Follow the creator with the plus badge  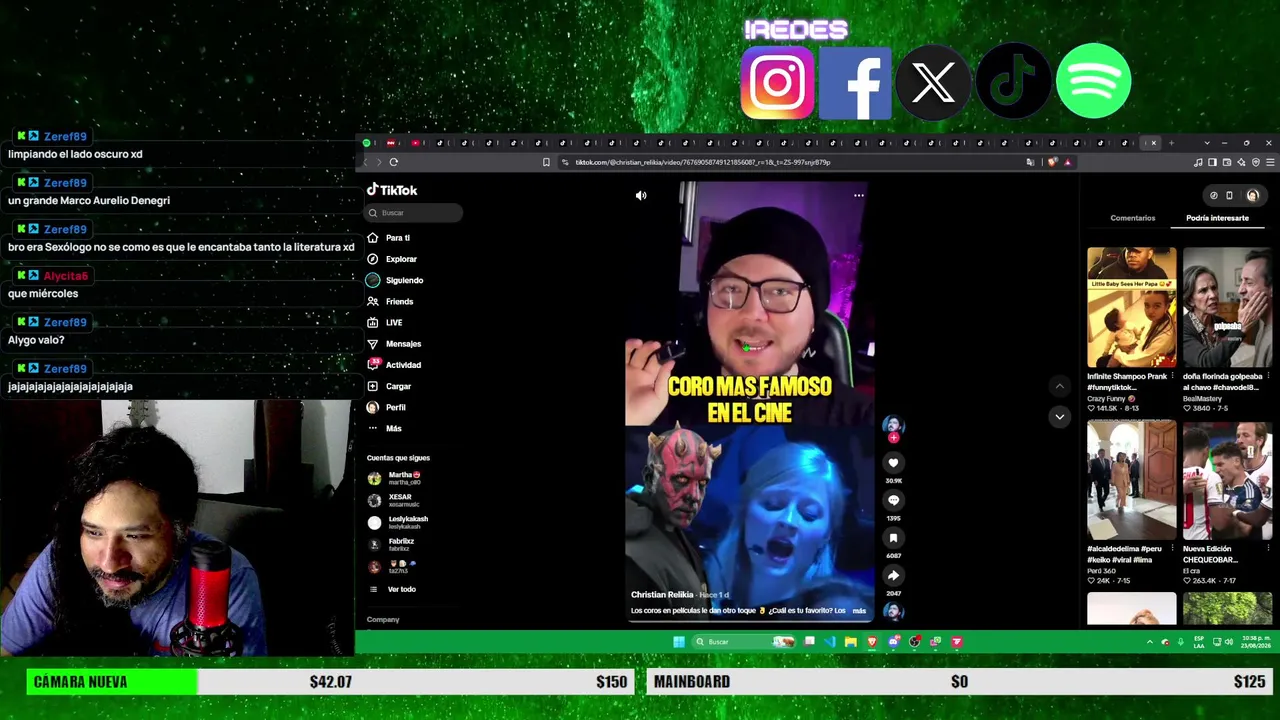coord(893,438)
